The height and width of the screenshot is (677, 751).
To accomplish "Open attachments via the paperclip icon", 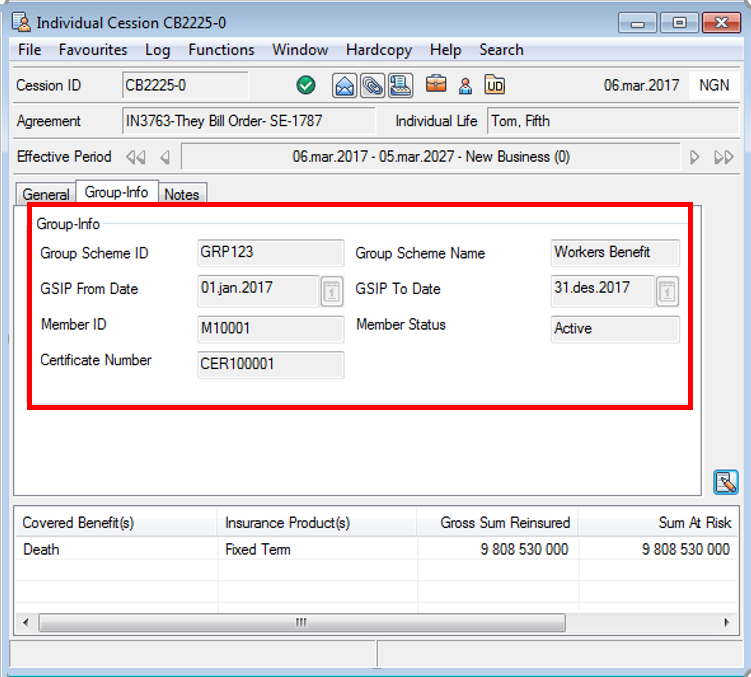I will [x=372, y=85].
